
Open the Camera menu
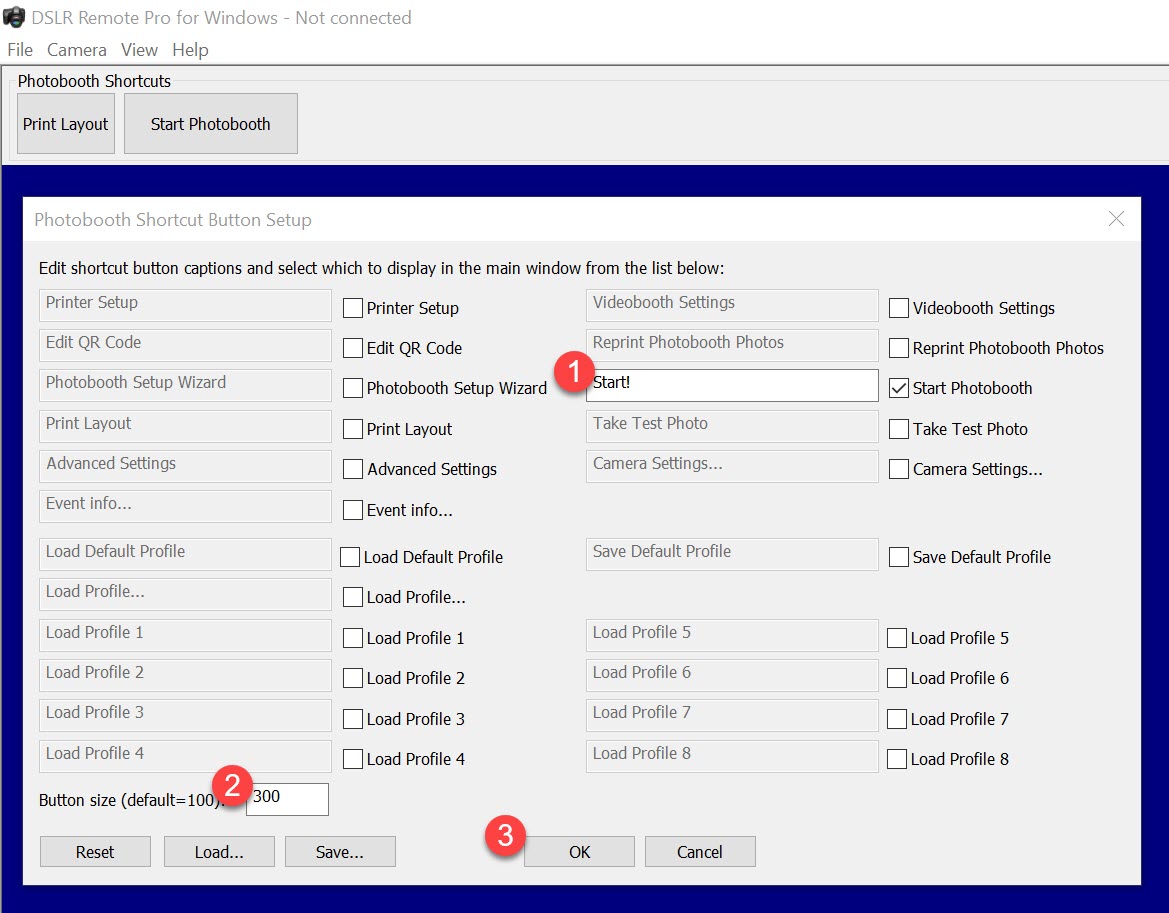77,50
